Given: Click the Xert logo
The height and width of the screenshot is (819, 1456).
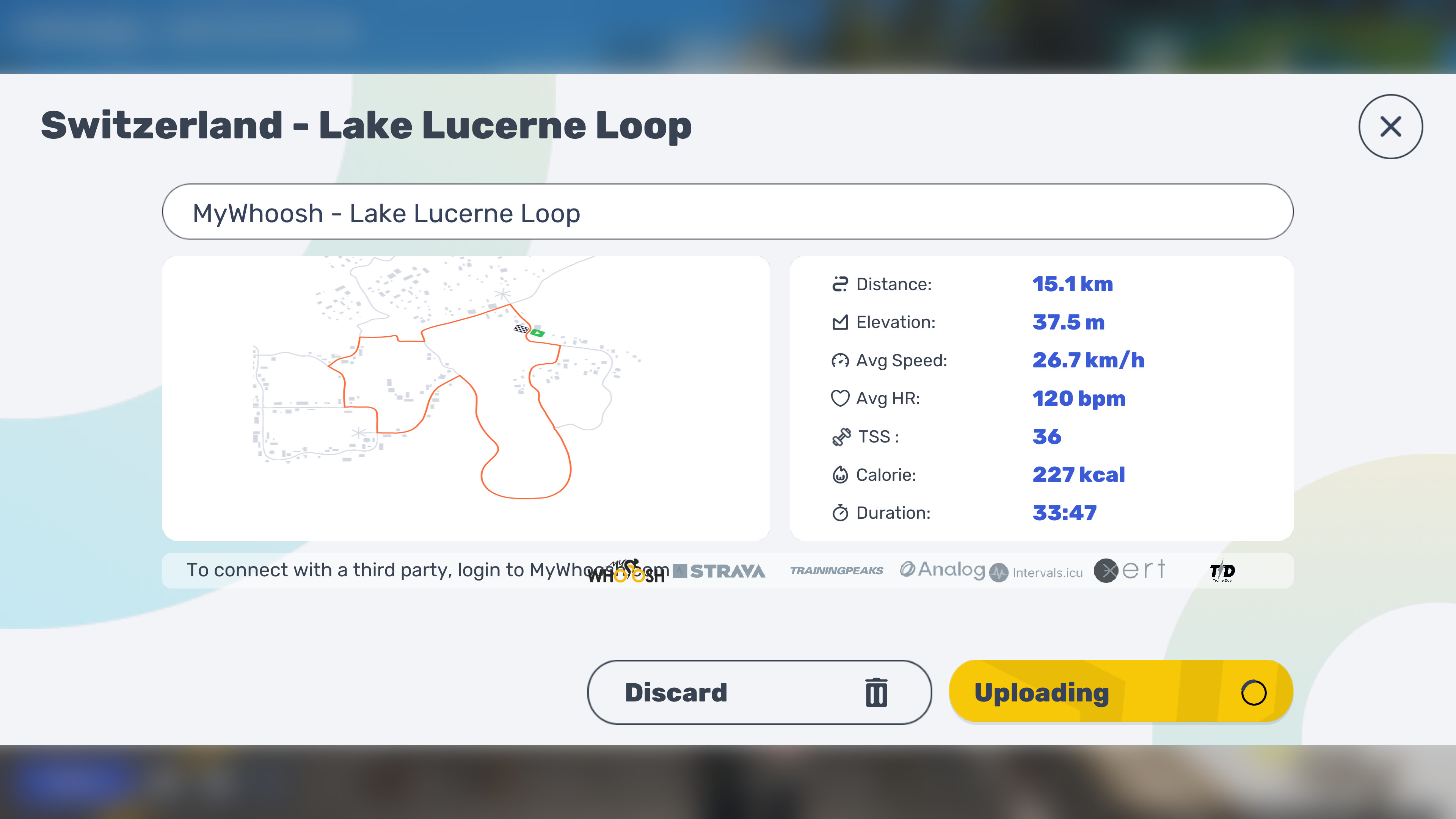Looking at the screenshot, I should [1129, 570].
